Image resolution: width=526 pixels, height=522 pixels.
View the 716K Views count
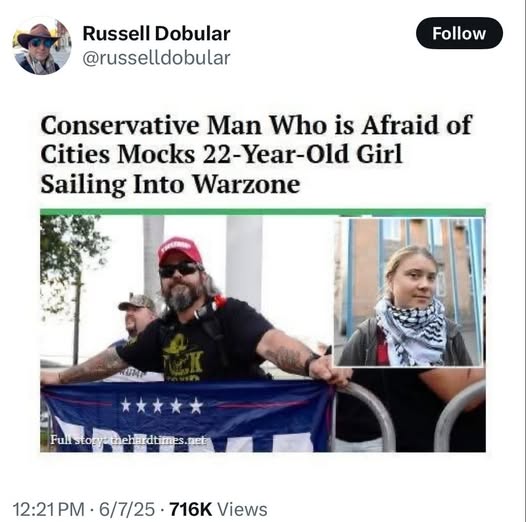[219, 510]
